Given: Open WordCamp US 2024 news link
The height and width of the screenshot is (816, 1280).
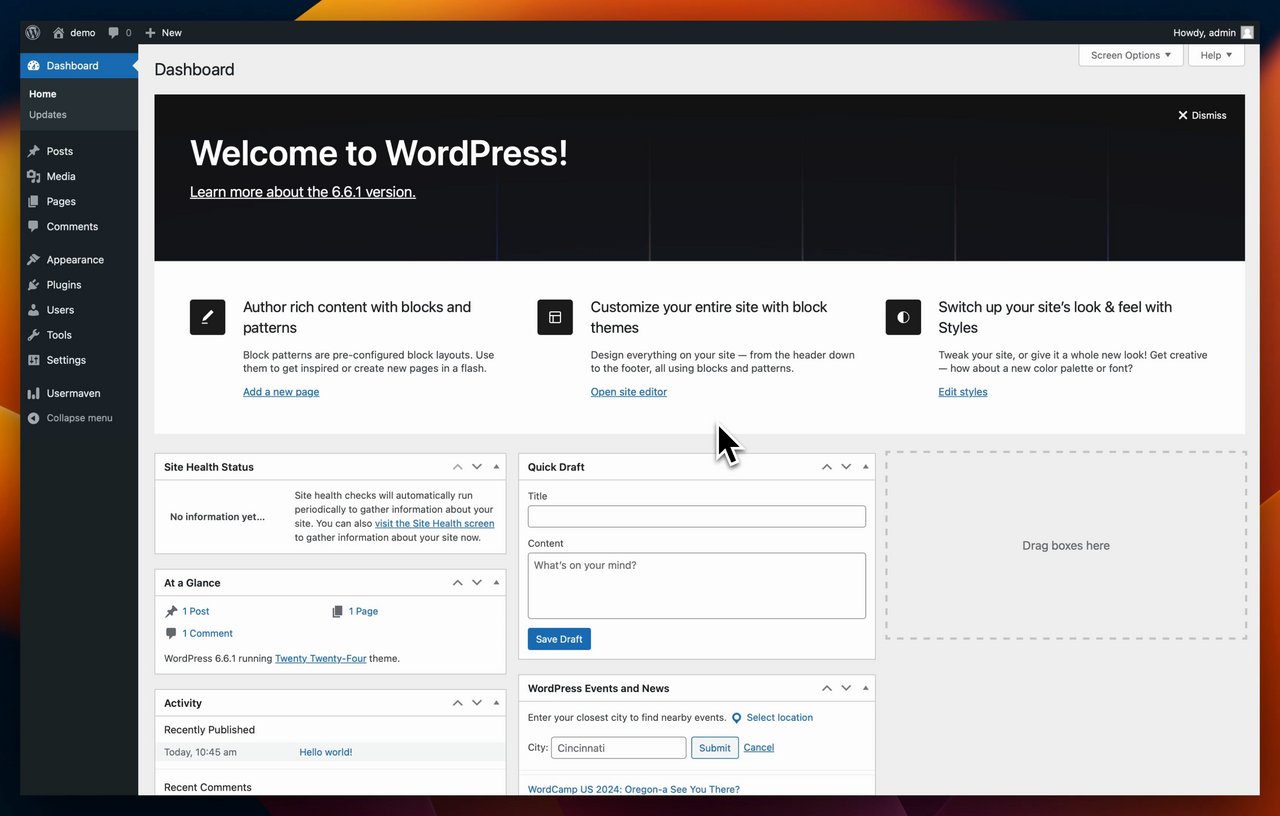Looking at the screenshot, I should click(634, 789).
